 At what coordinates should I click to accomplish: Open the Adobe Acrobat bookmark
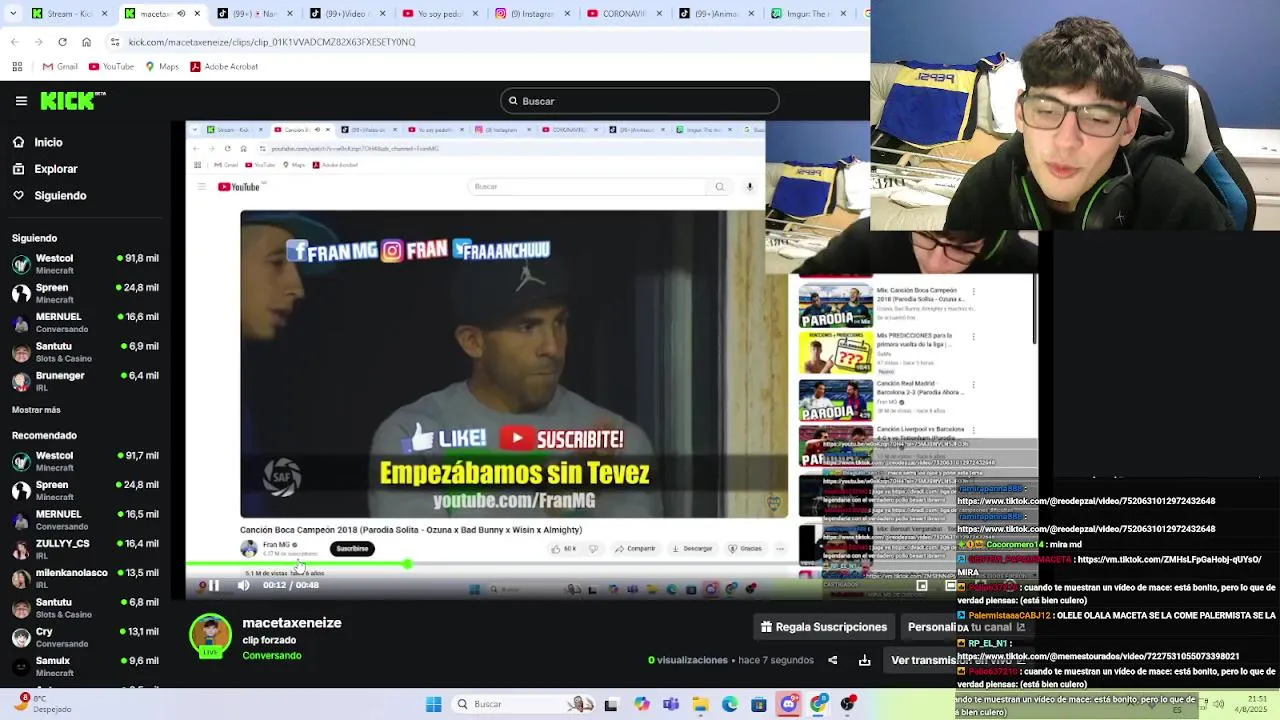[x=224, y=67]
